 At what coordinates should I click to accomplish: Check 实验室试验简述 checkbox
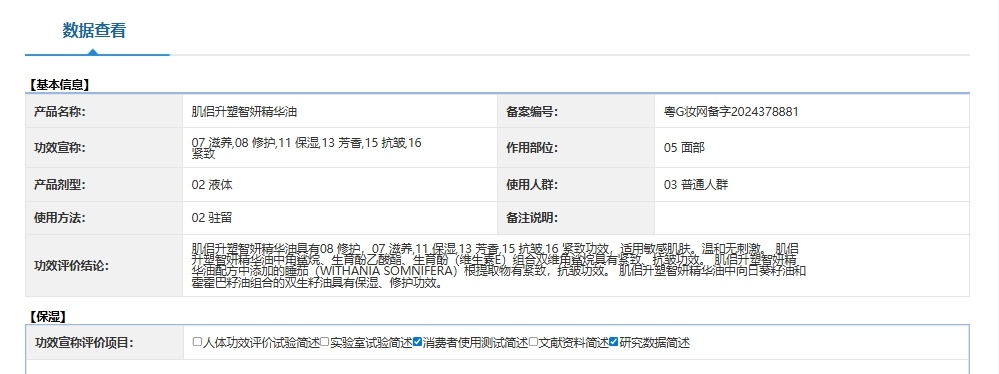click(324, 342)
